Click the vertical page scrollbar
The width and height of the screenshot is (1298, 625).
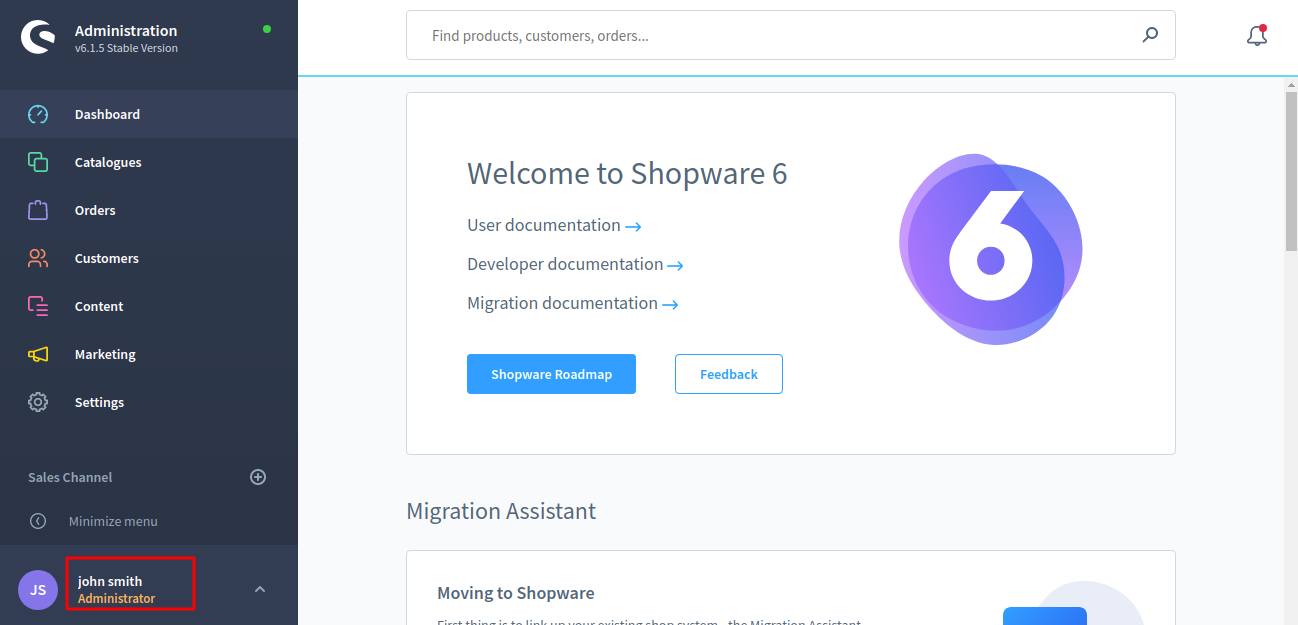click(x=1291, y=170)
